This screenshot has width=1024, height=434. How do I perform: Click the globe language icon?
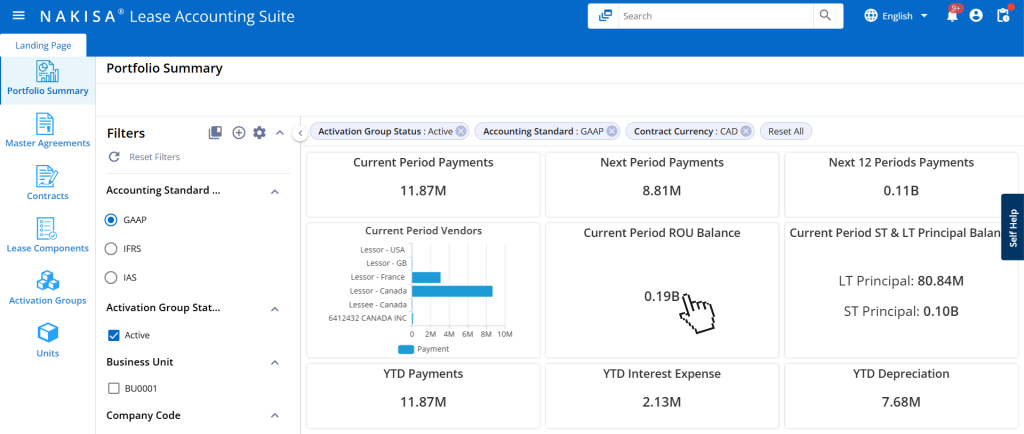(x=871, y=16)
